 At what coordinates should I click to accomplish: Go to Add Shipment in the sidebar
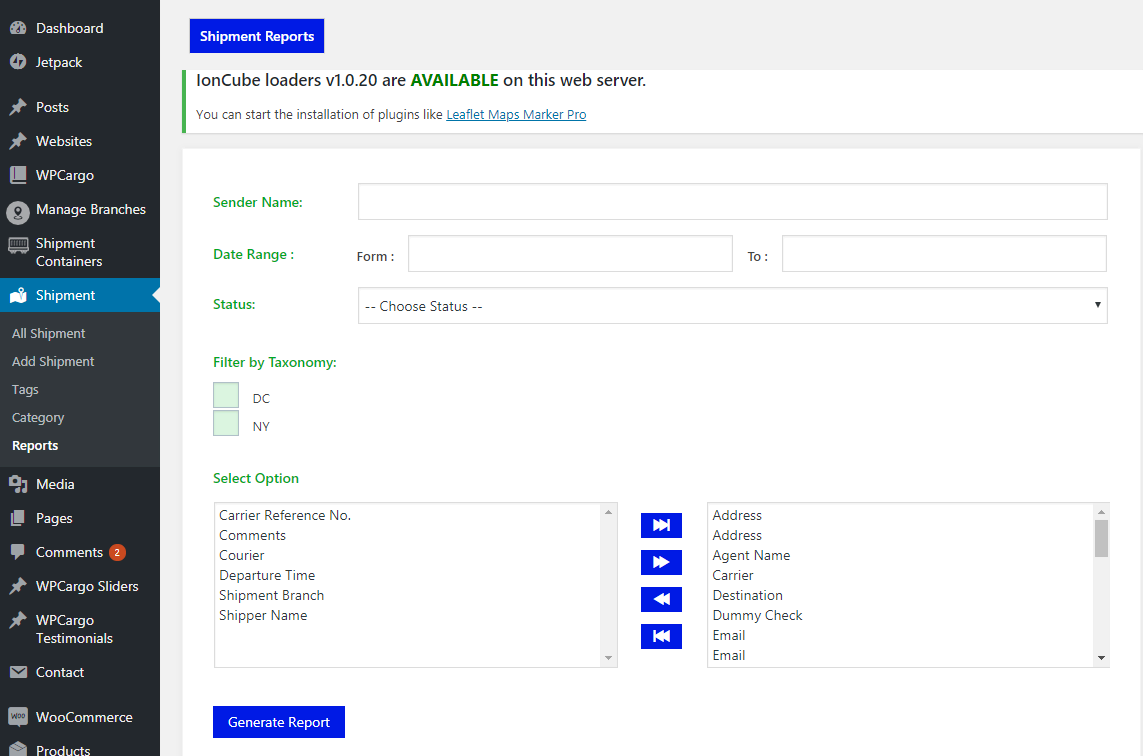53,361
